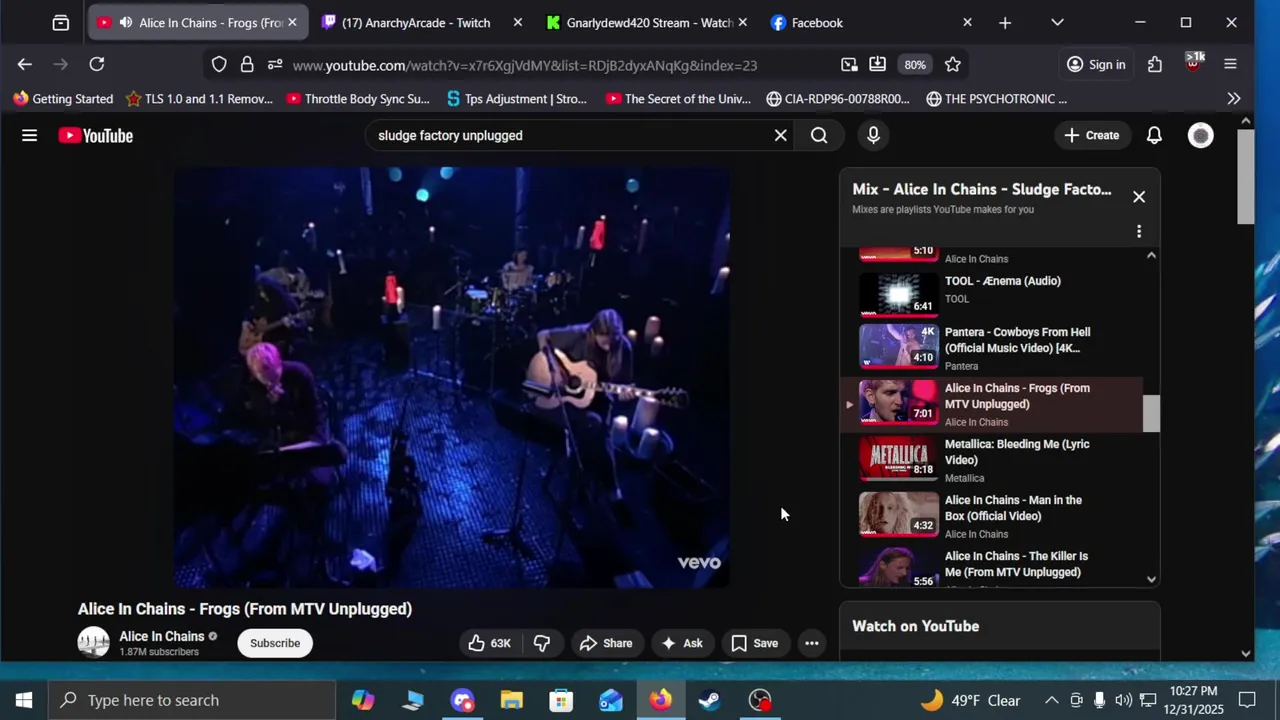Screen dimensions: 1280x720
Task: Open Windows notification center
Action: (1247, 700)
